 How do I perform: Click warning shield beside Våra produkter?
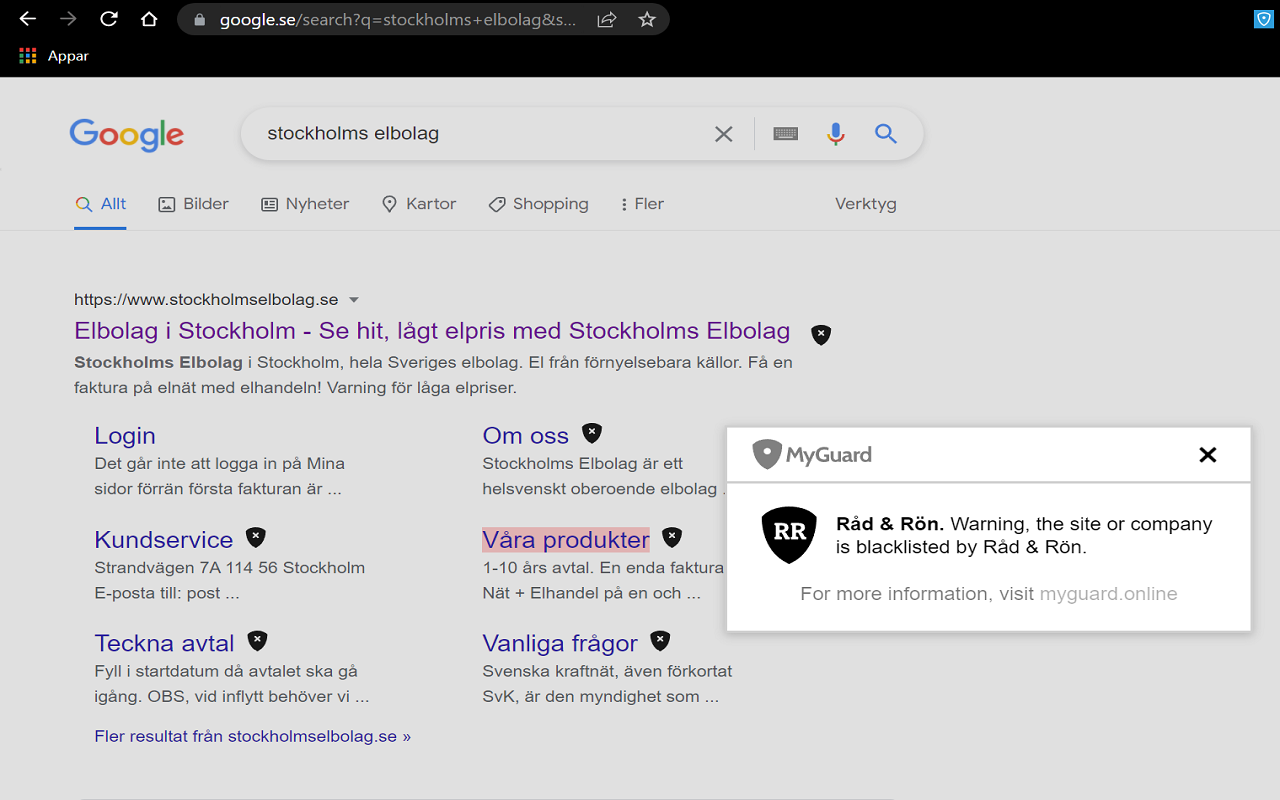(672, 537)
